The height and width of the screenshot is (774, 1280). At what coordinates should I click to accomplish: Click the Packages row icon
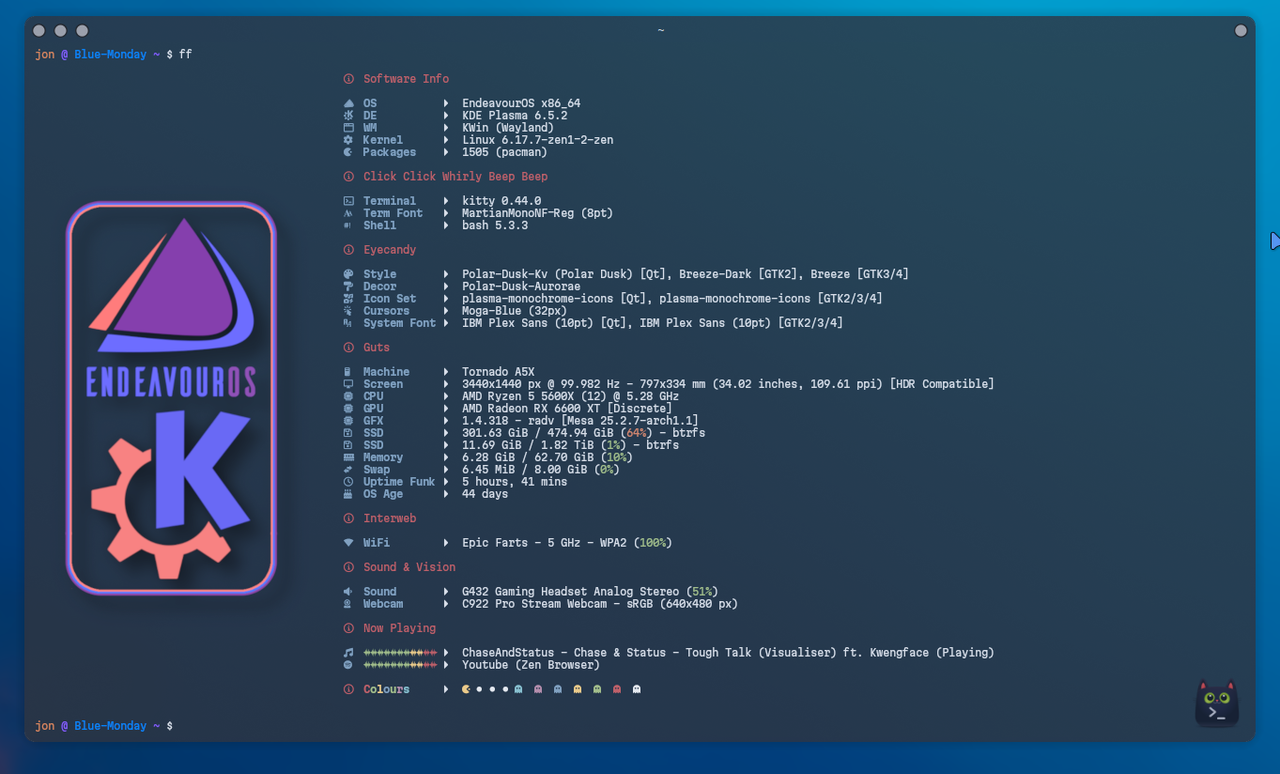[x=349, y=153]
